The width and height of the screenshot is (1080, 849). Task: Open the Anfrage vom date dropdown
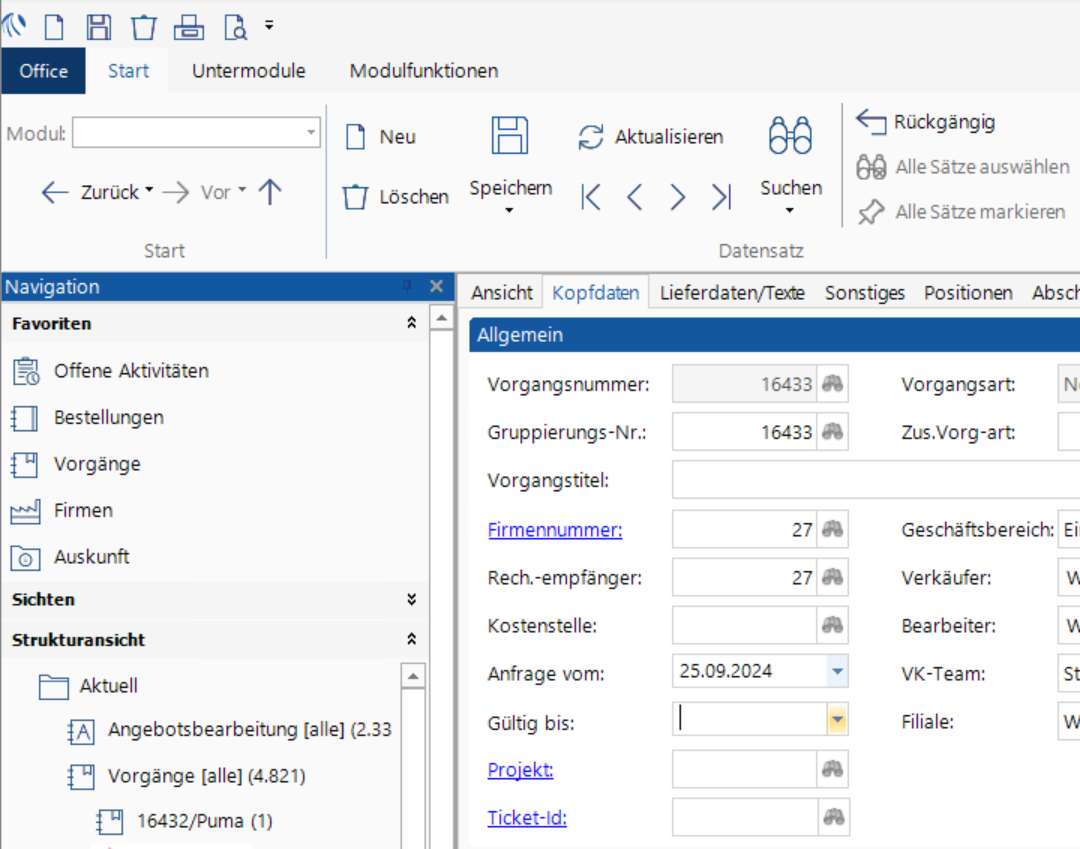click(837, 671)
